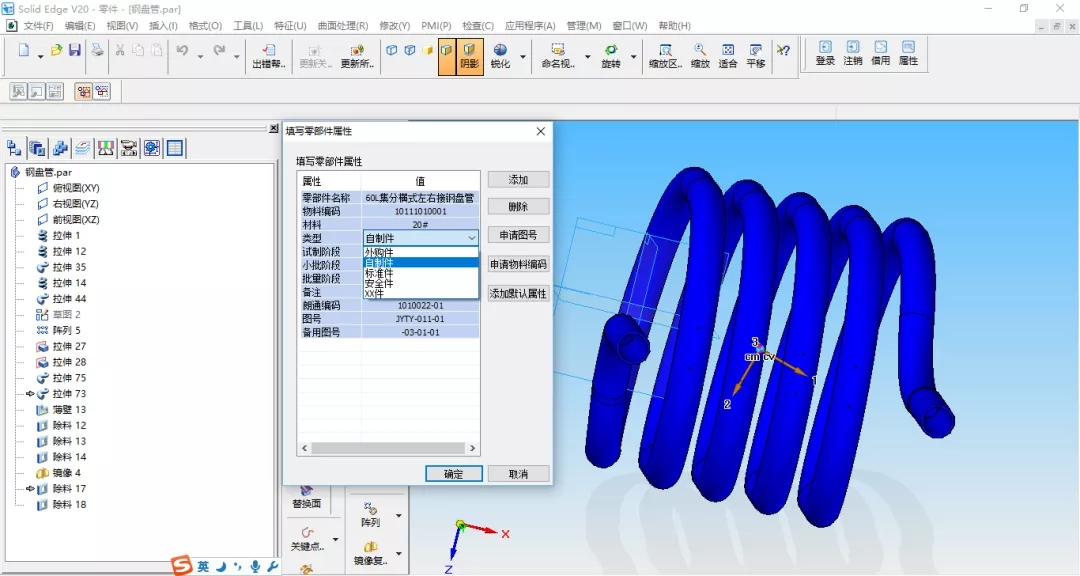
Task: Open the 类型 combo box dropdown arrow
Action: (x=471, y=238)
